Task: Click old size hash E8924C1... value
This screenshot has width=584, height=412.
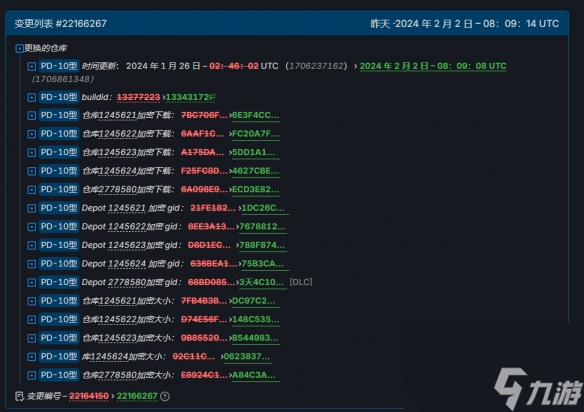Action: coord(204,375)
